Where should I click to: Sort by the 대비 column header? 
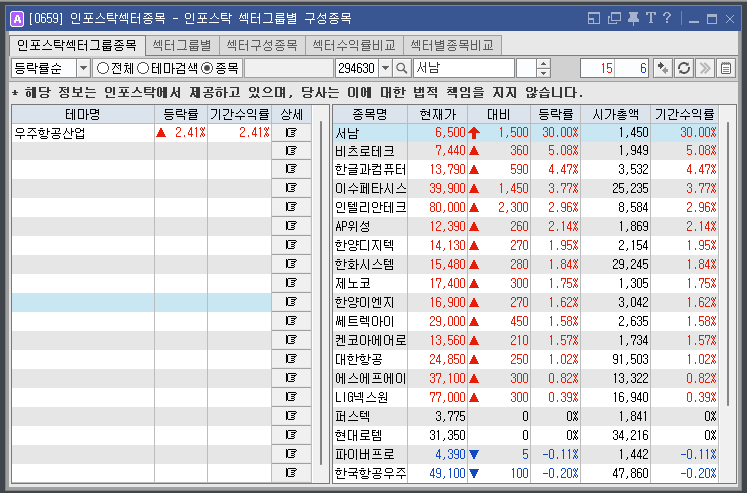coord(499,114)
